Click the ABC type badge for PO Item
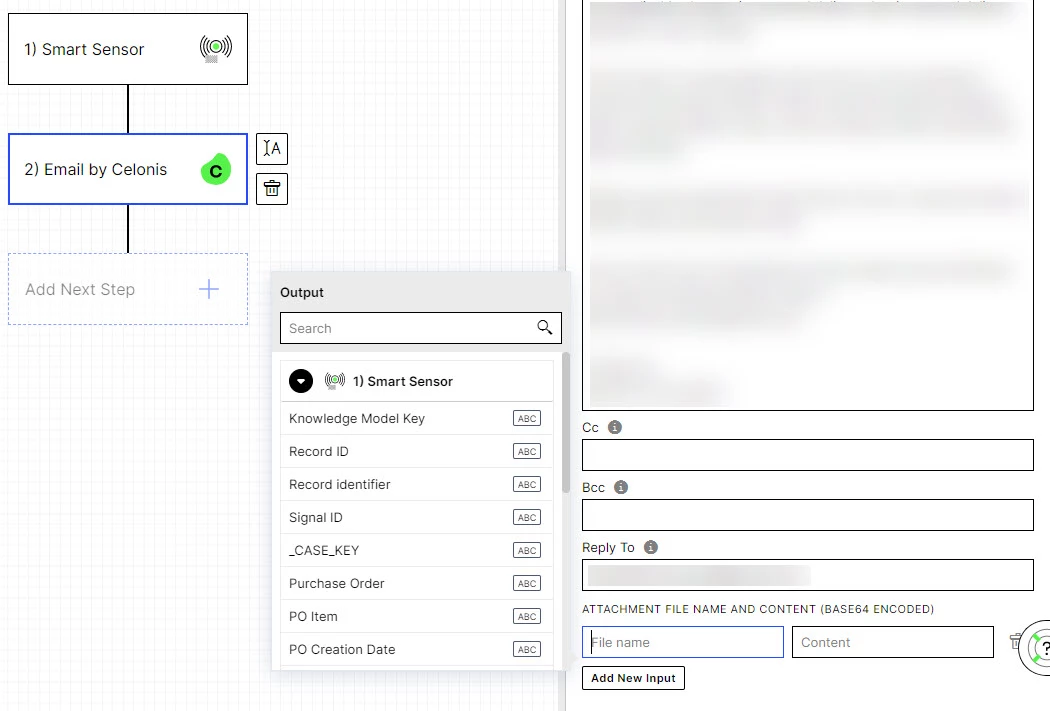Image resolution: width=1050 pixels, height=711 pixels. 527,617
